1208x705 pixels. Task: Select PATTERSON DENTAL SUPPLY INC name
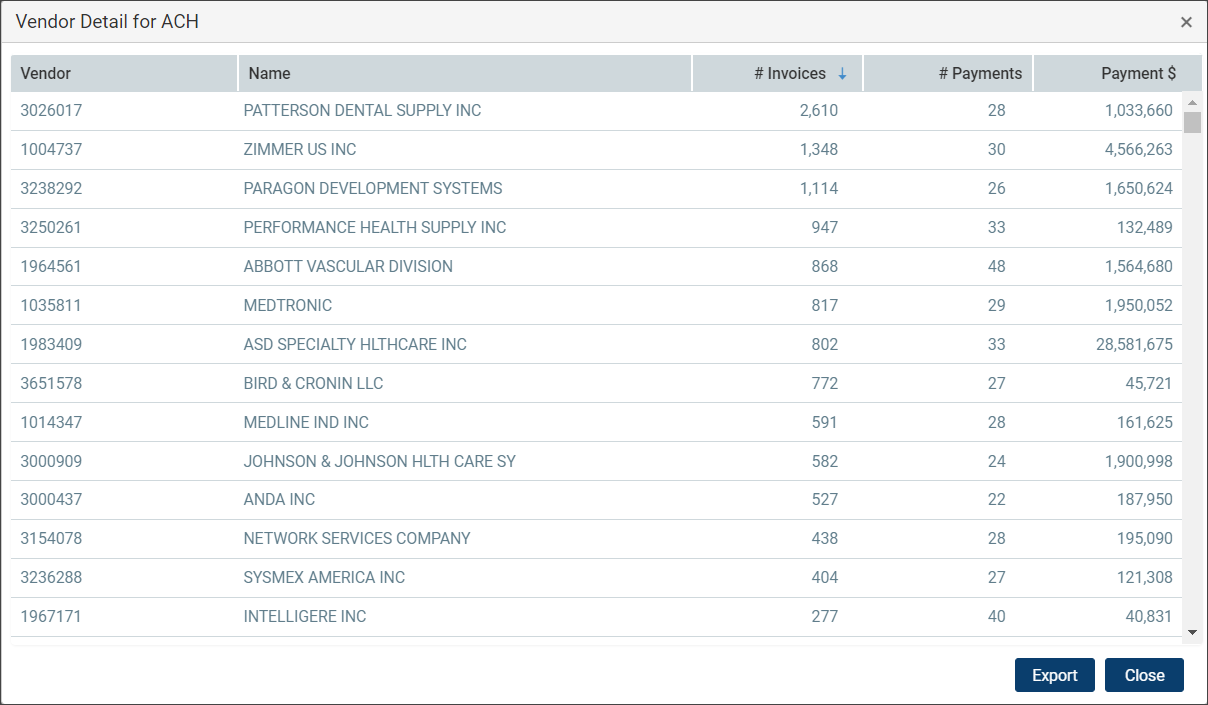tap(362, 110)
